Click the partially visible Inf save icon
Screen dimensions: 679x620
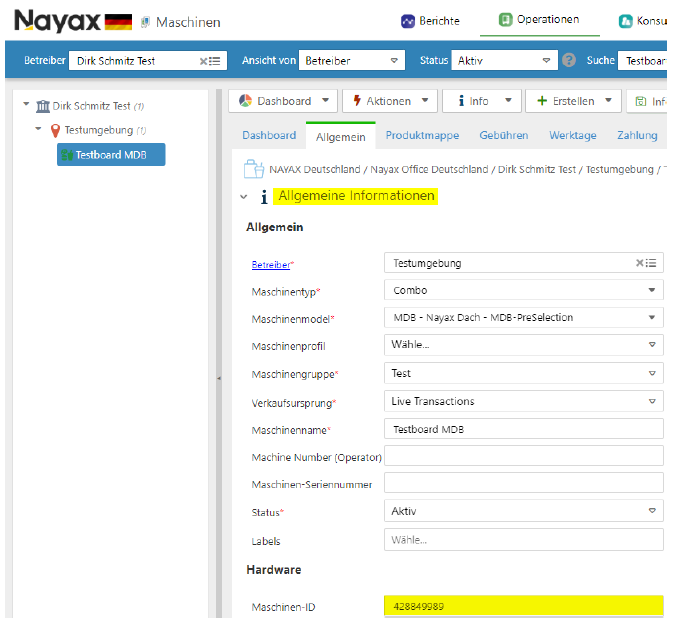coord(640,101)
